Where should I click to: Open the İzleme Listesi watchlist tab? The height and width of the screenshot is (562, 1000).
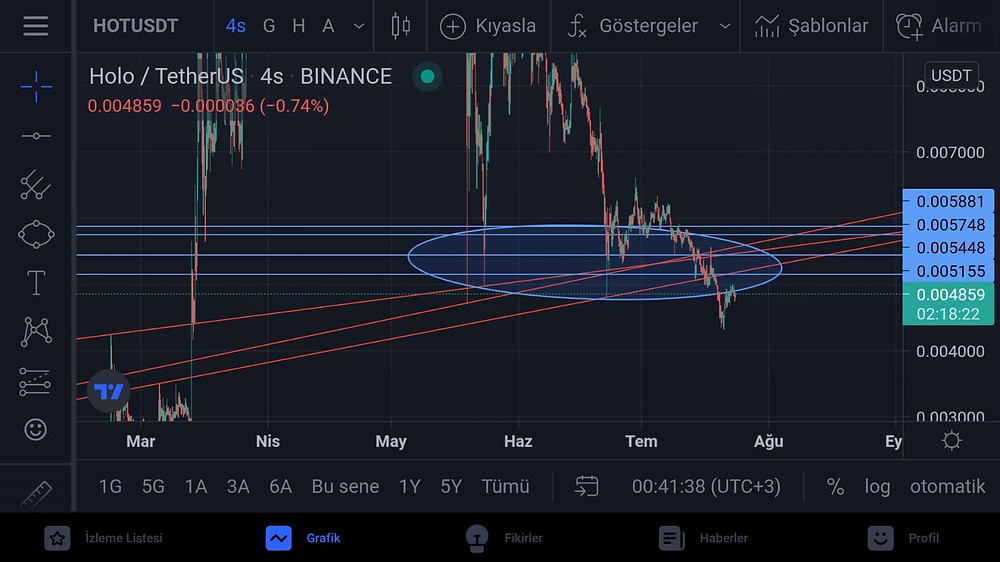click(104, 538)
